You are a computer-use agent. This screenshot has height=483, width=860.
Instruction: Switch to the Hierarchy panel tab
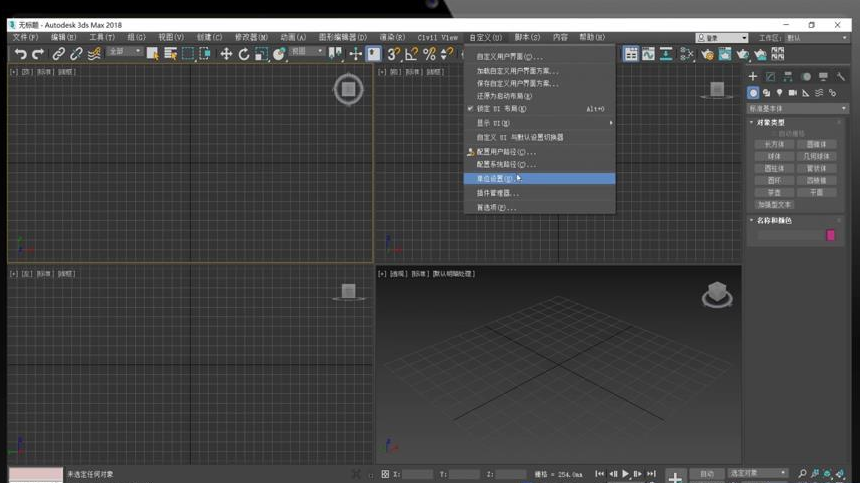(x=788, y=76)
